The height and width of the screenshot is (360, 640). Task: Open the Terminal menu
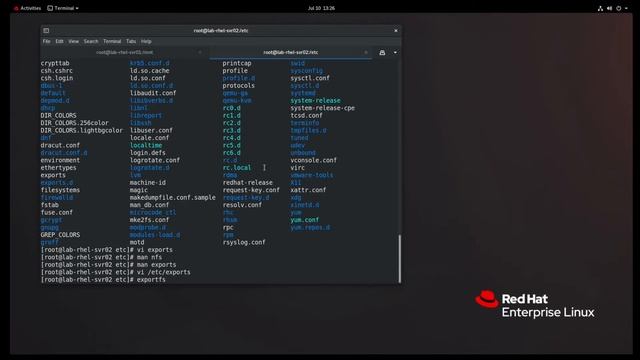[112, 41]
